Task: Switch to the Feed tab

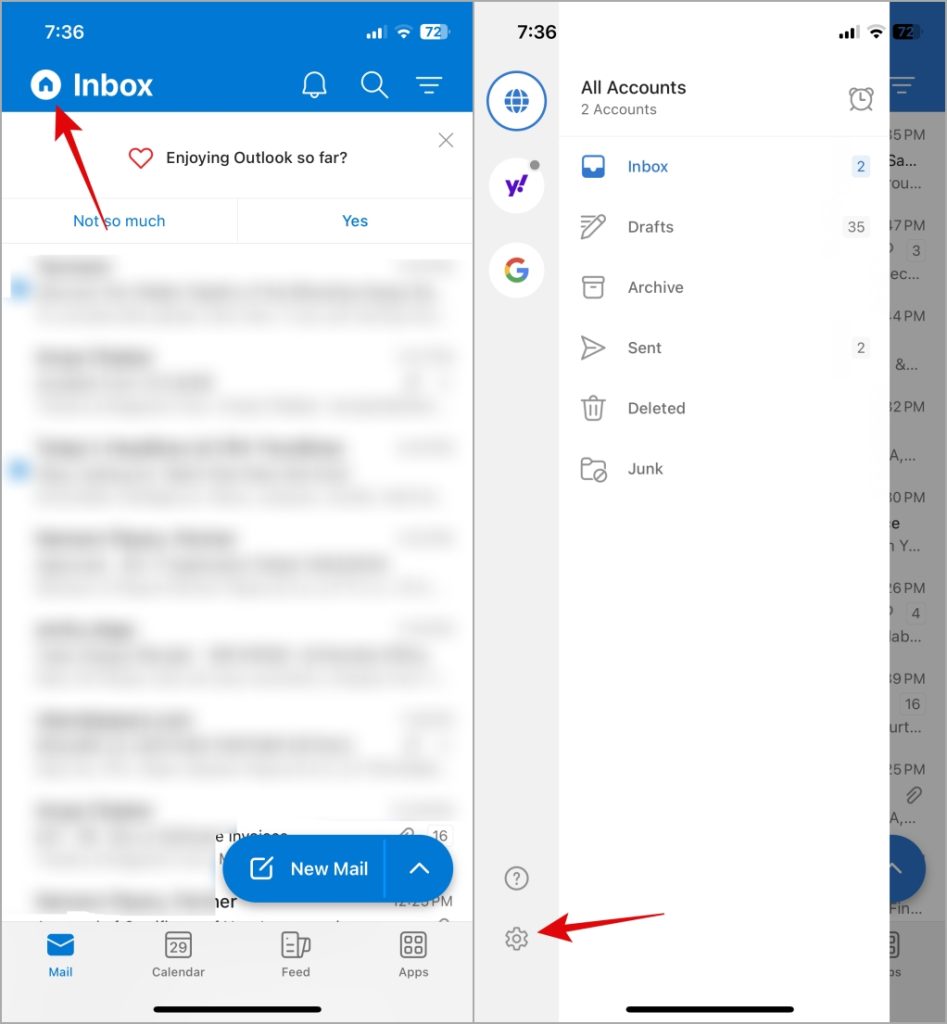Action: 296,955
